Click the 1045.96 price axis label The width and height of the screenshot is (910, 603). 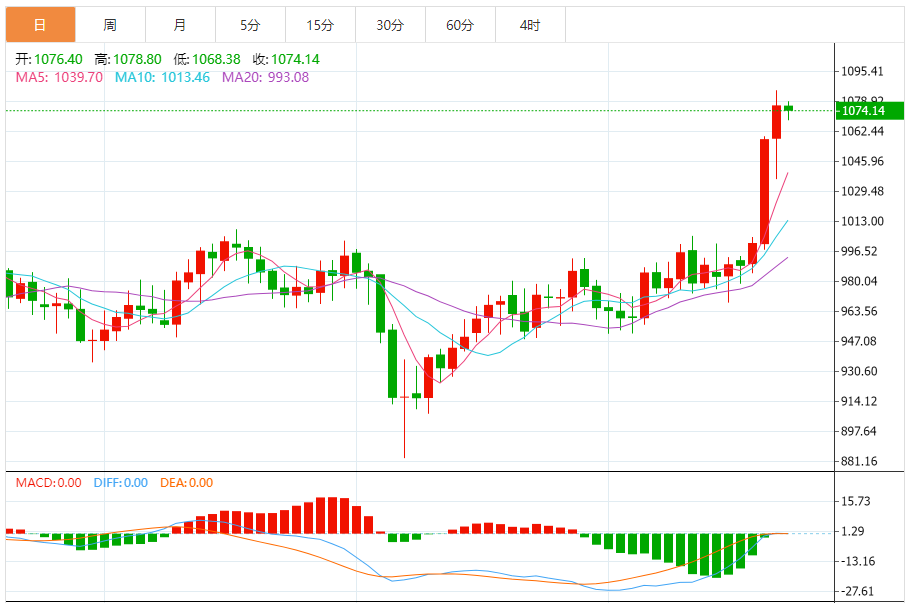click(x=862, y=161)
